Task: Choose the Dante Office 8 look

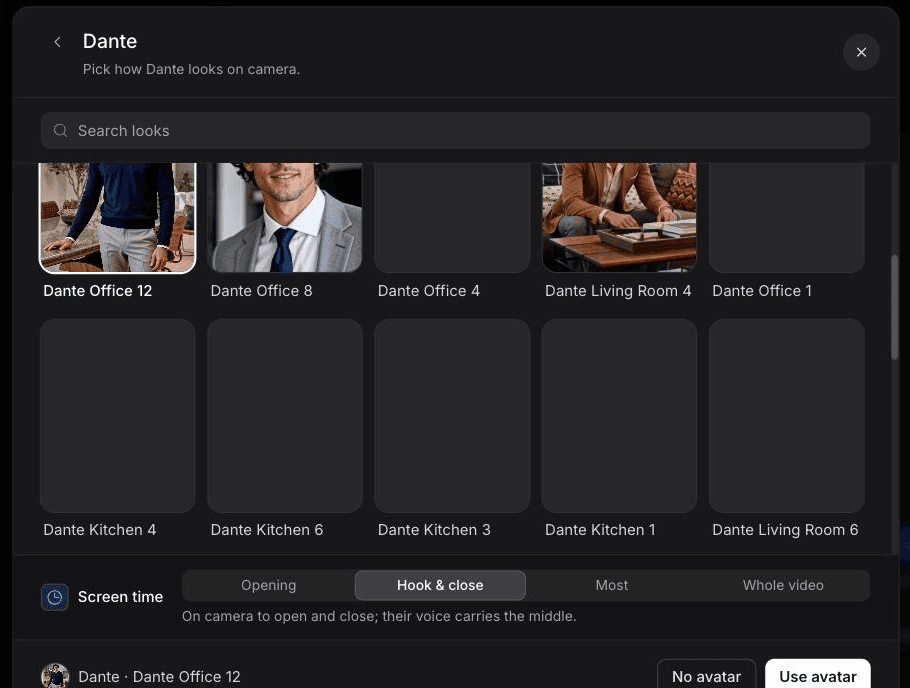Action: [284, 218]
